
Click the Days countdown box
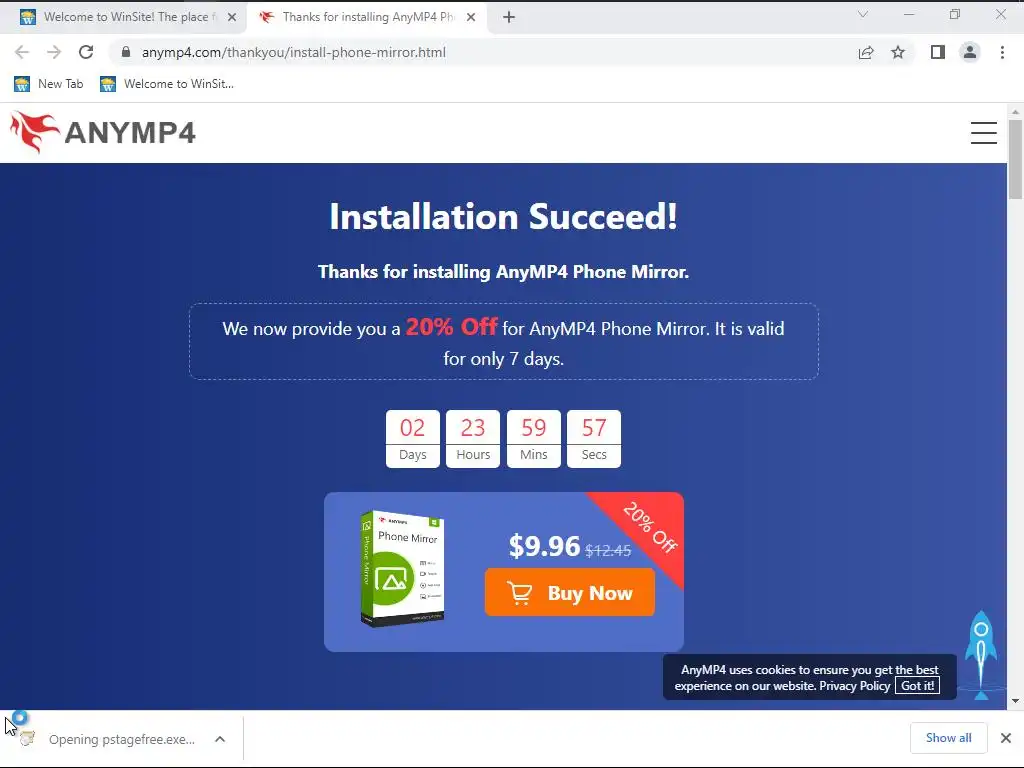point(413,439)
